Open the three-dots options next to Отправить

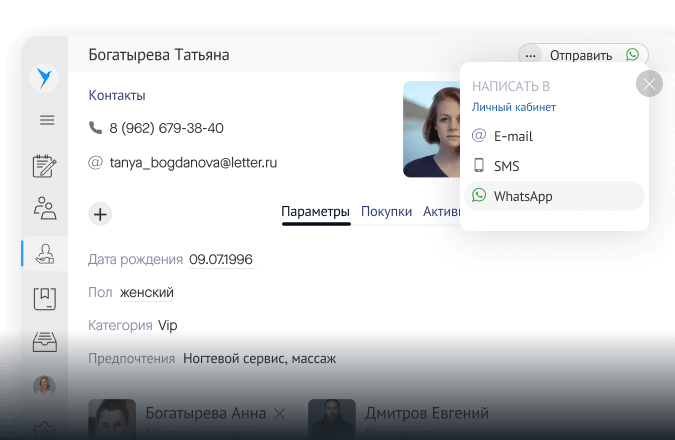(530, 55)
